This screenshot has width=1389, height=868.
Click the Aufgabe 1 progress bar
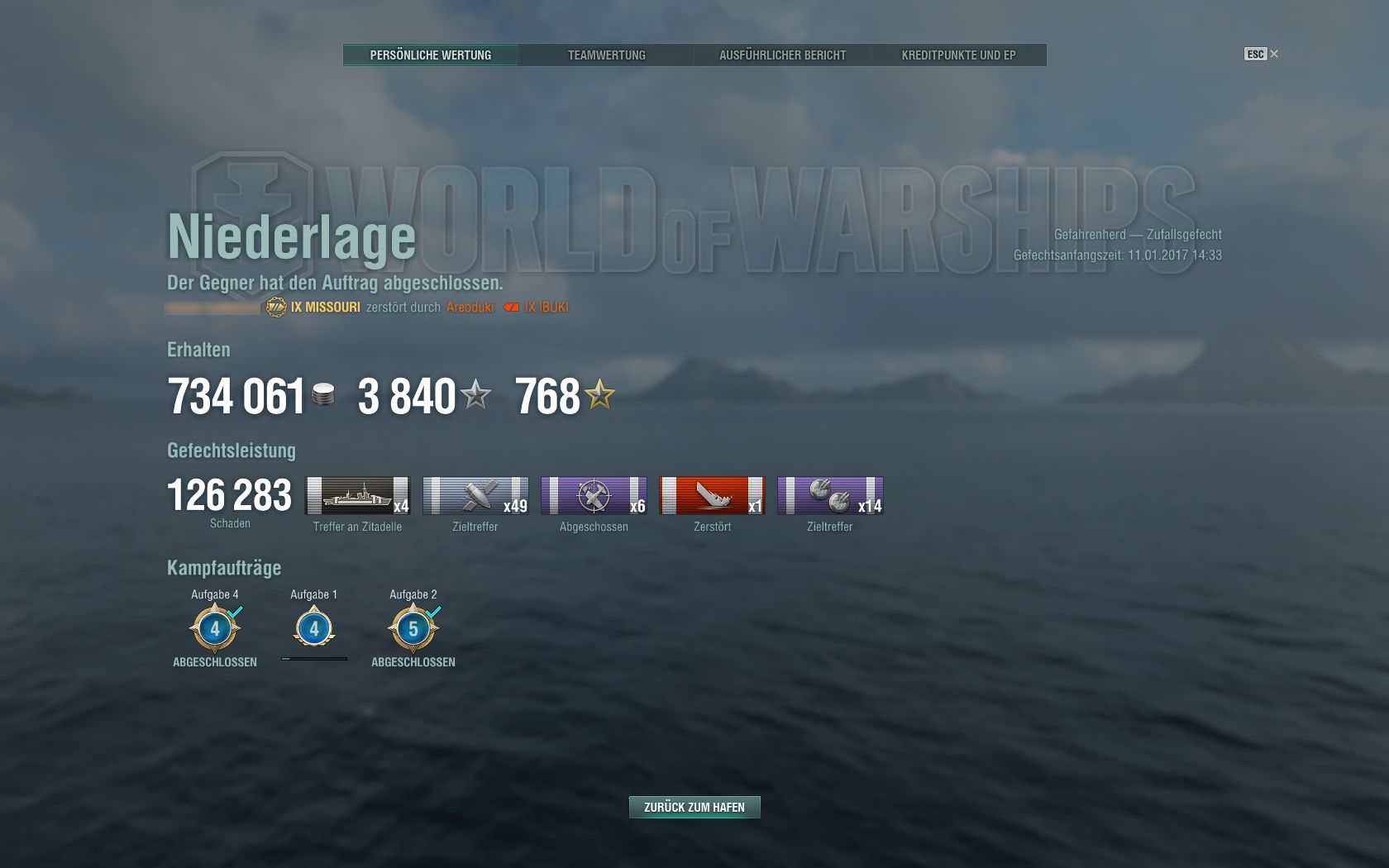point(314,659)
